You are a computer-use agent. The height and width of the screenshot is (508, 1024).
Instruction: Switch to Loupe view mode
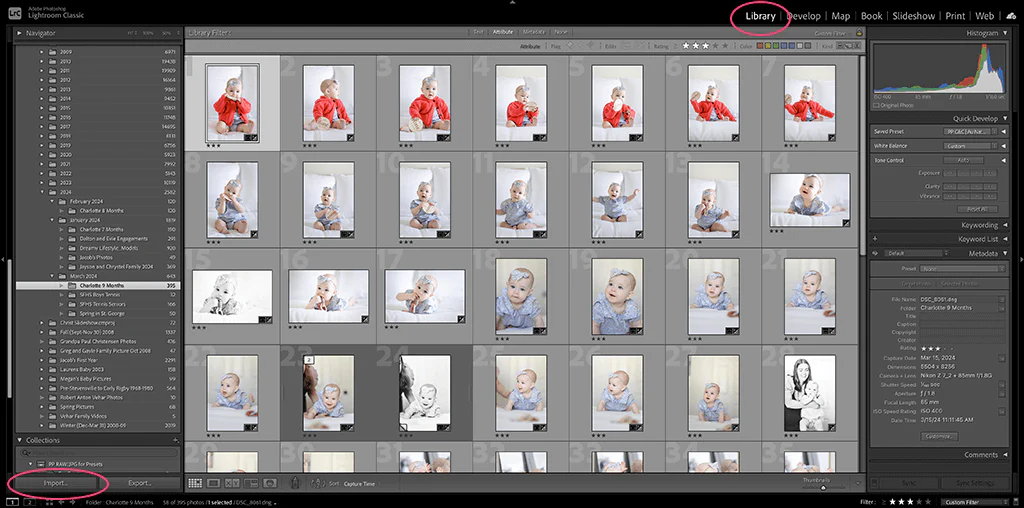click(213, 483)
